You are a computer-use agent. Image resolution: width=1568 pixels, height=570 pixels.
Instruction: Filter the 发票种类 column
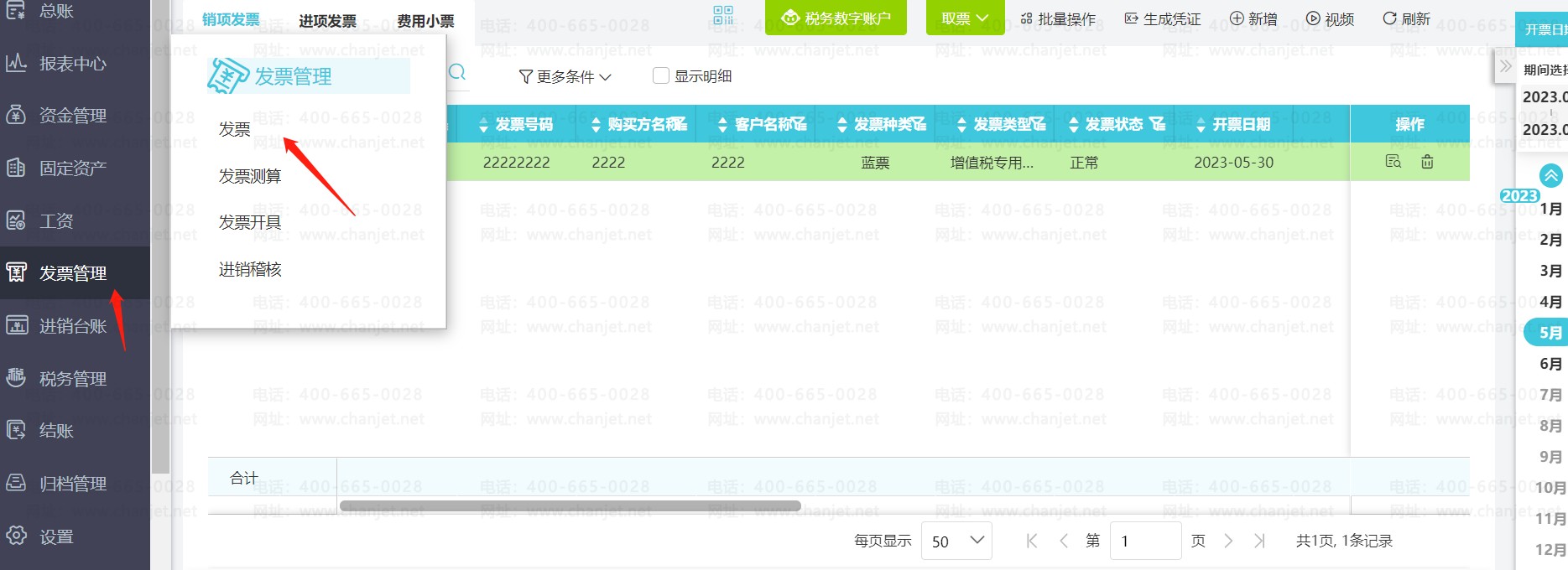[919, 124]
